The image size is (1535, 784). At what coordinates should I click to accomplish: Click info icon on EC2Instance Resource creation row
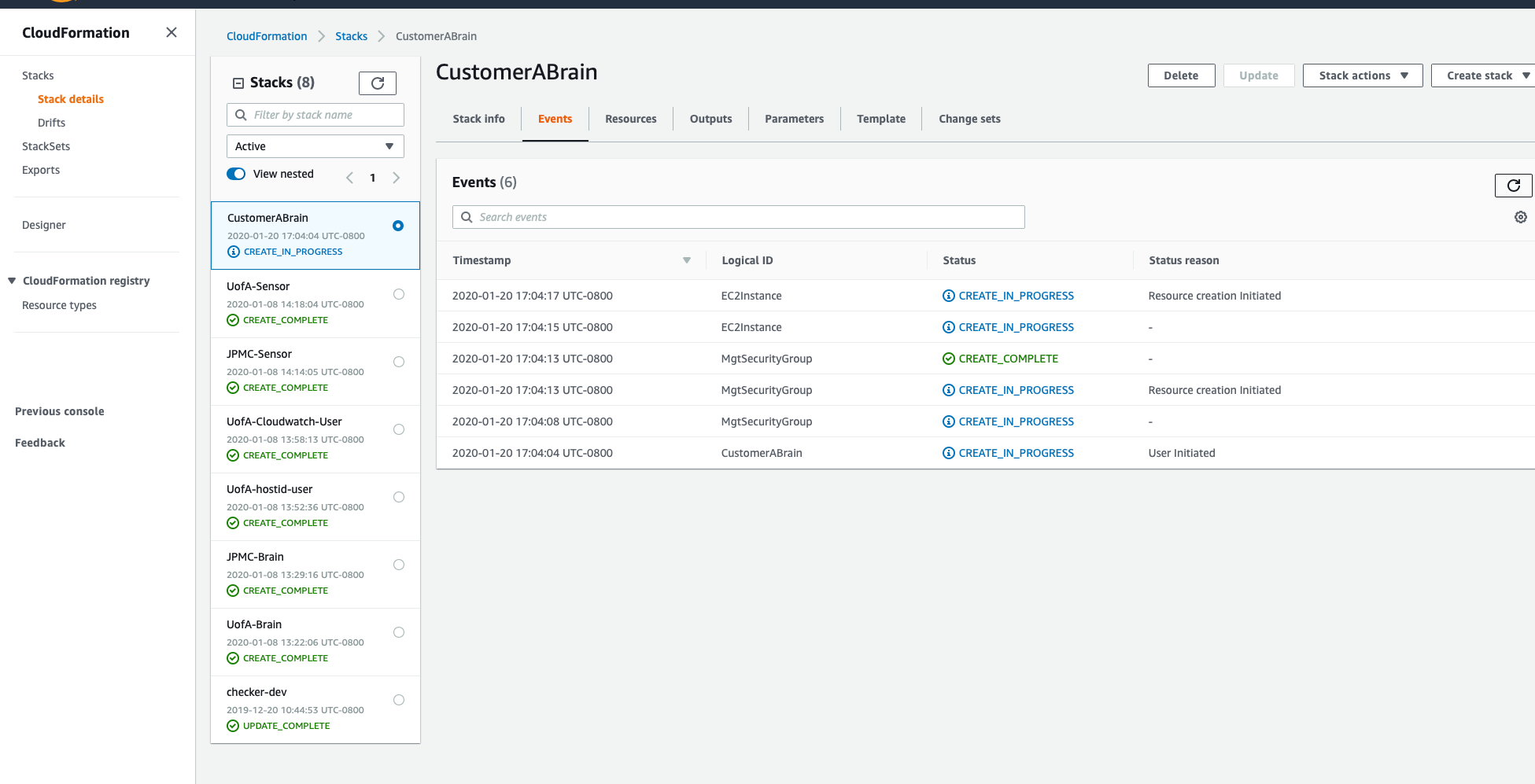[x=949, y=296]
